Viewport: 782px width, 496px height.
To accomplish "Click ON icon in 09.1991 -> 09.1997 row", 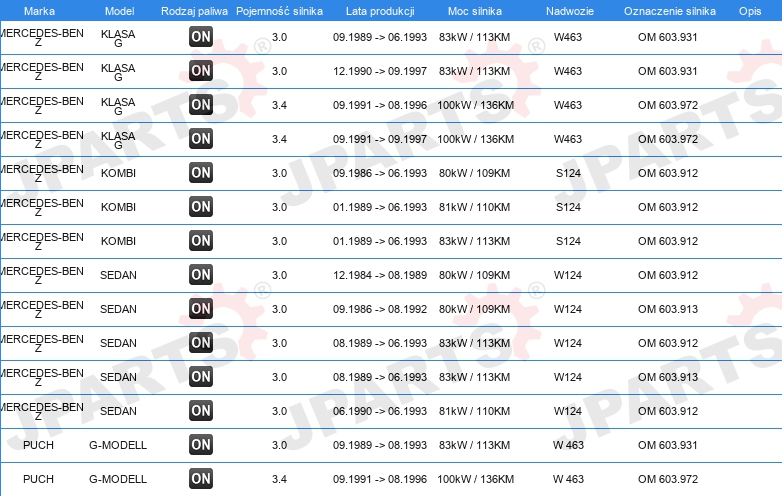I will coord(200,139).
